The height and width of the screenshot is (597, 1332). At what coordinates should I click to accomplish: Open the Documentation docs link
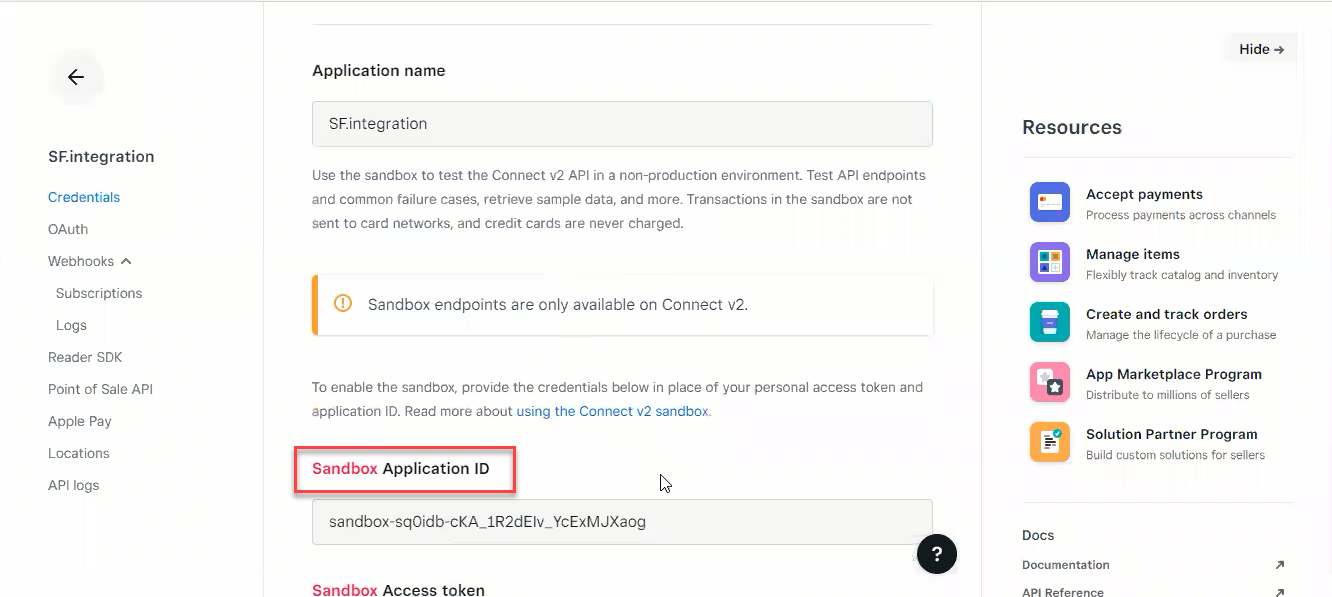pyautogui.click(x=1066, y=565)
